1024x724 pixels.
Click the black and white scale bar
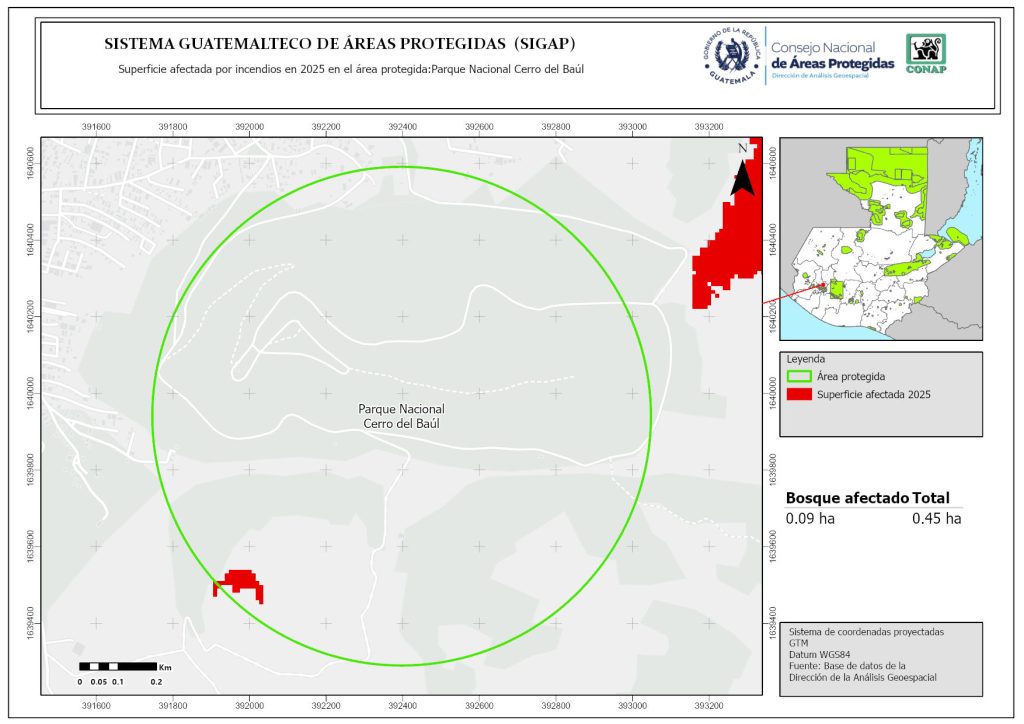click(x=118, y=666)
